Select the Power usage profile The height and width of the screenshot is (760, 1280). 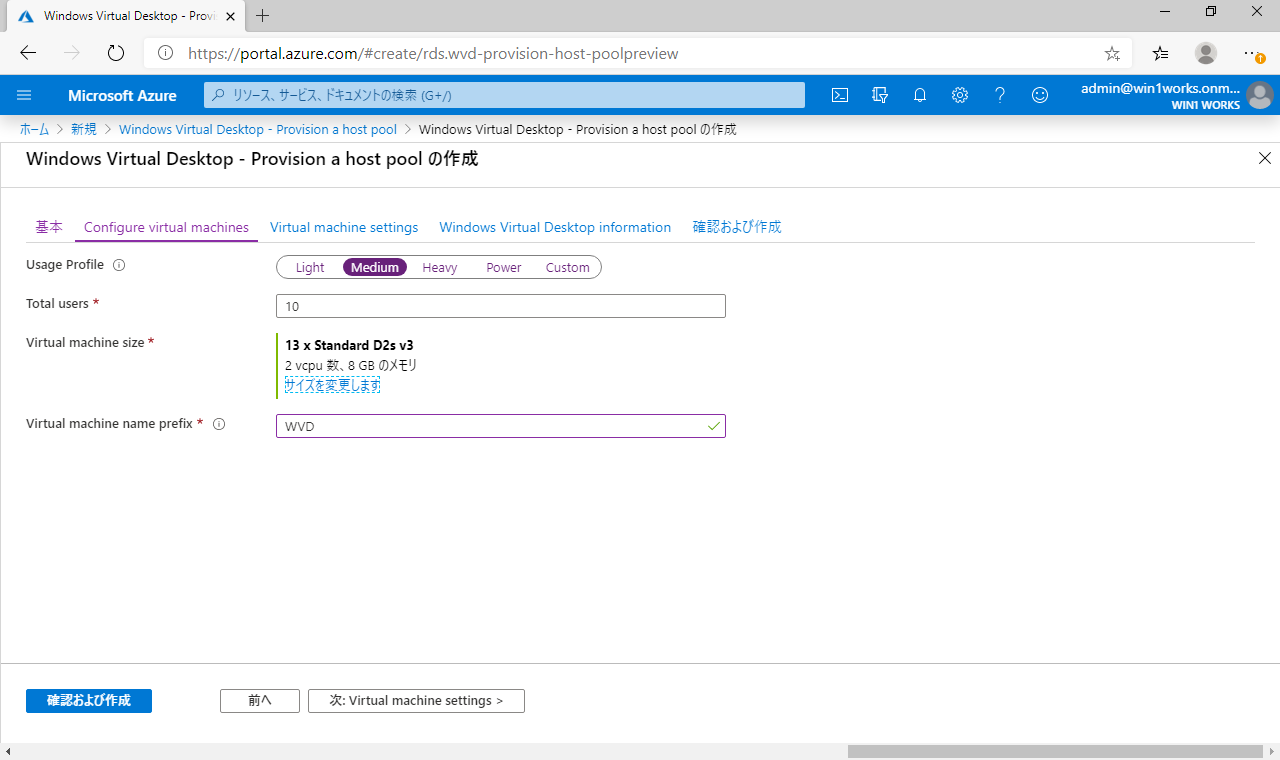[x=504, y=267]
